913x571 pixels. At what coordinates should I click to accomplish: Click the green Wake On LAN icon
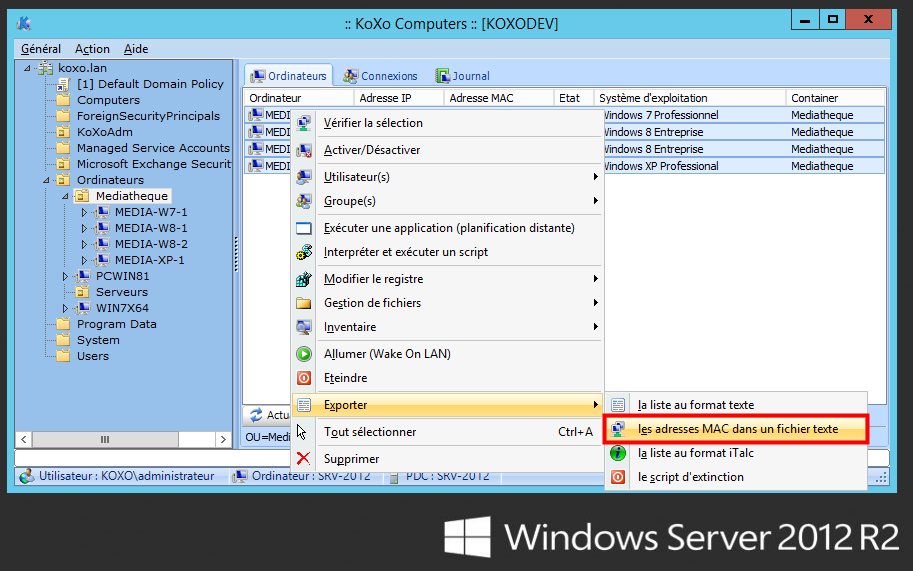point(303,354)
